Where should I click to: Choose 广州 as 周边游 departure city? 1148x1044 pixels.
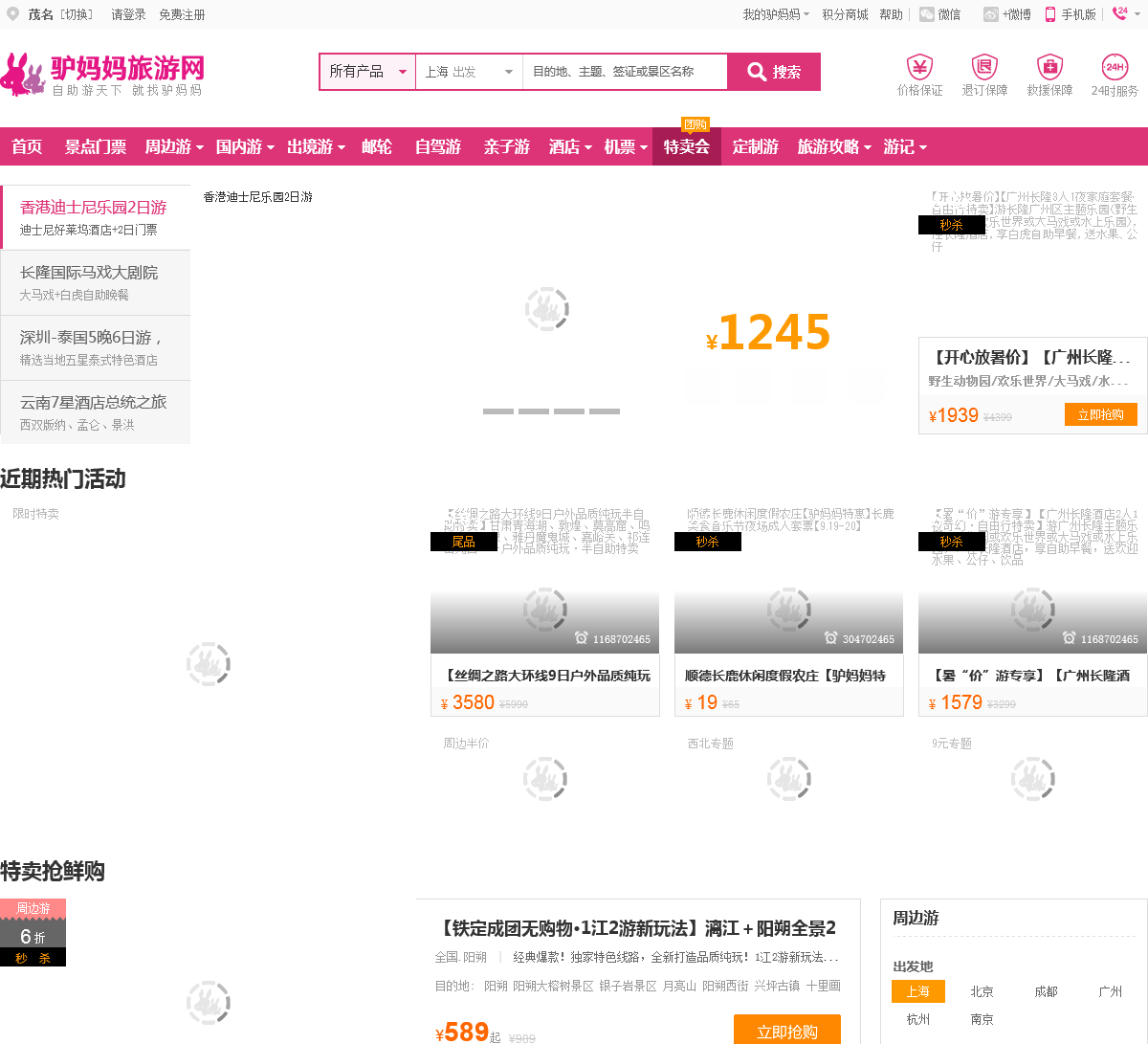(x=1111, y=991)
